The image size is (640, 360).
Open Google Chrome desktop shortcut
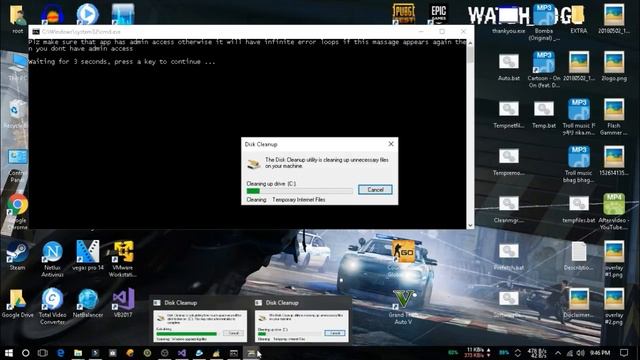[17, 211]
